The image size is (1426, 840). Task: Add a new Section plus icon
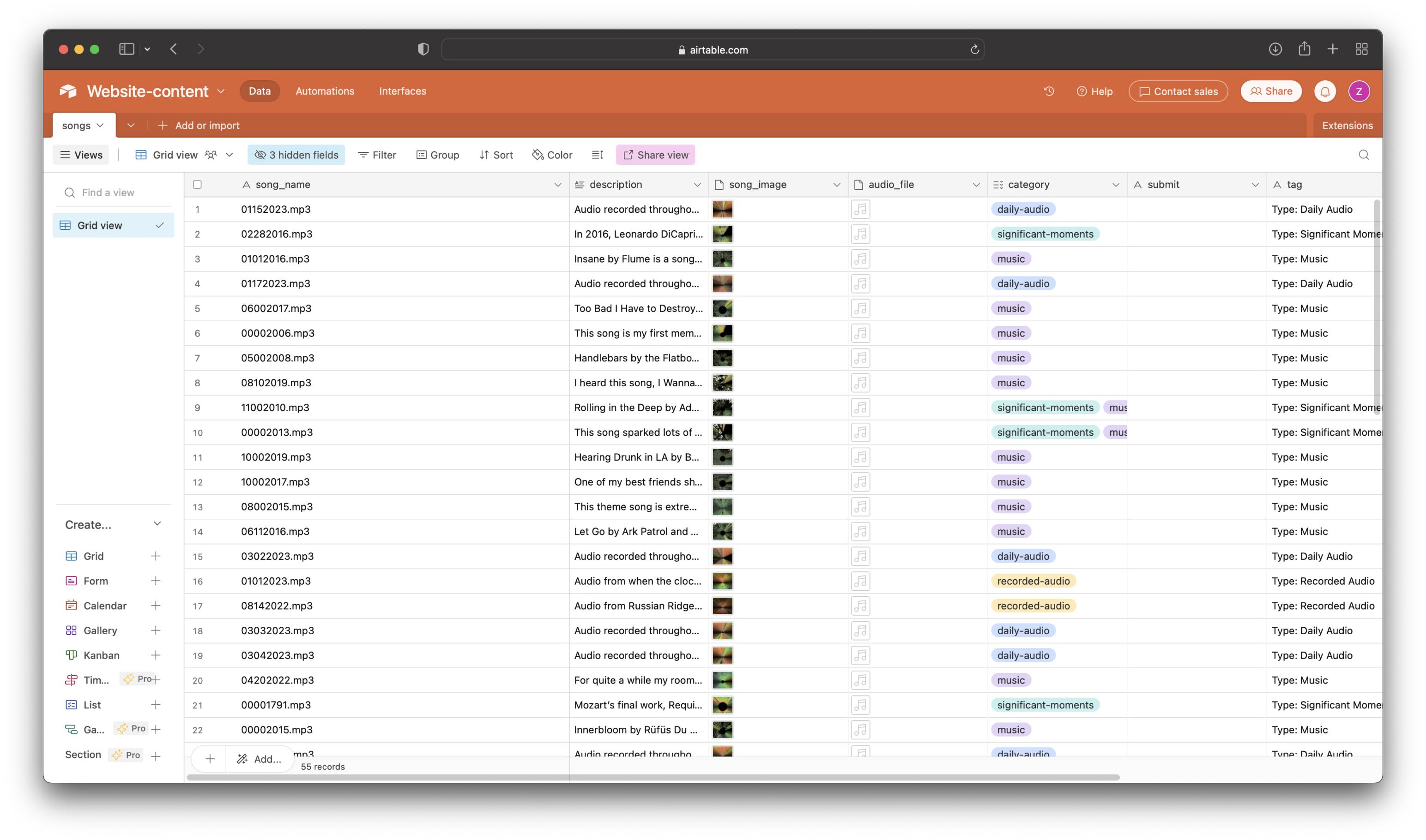156,756
